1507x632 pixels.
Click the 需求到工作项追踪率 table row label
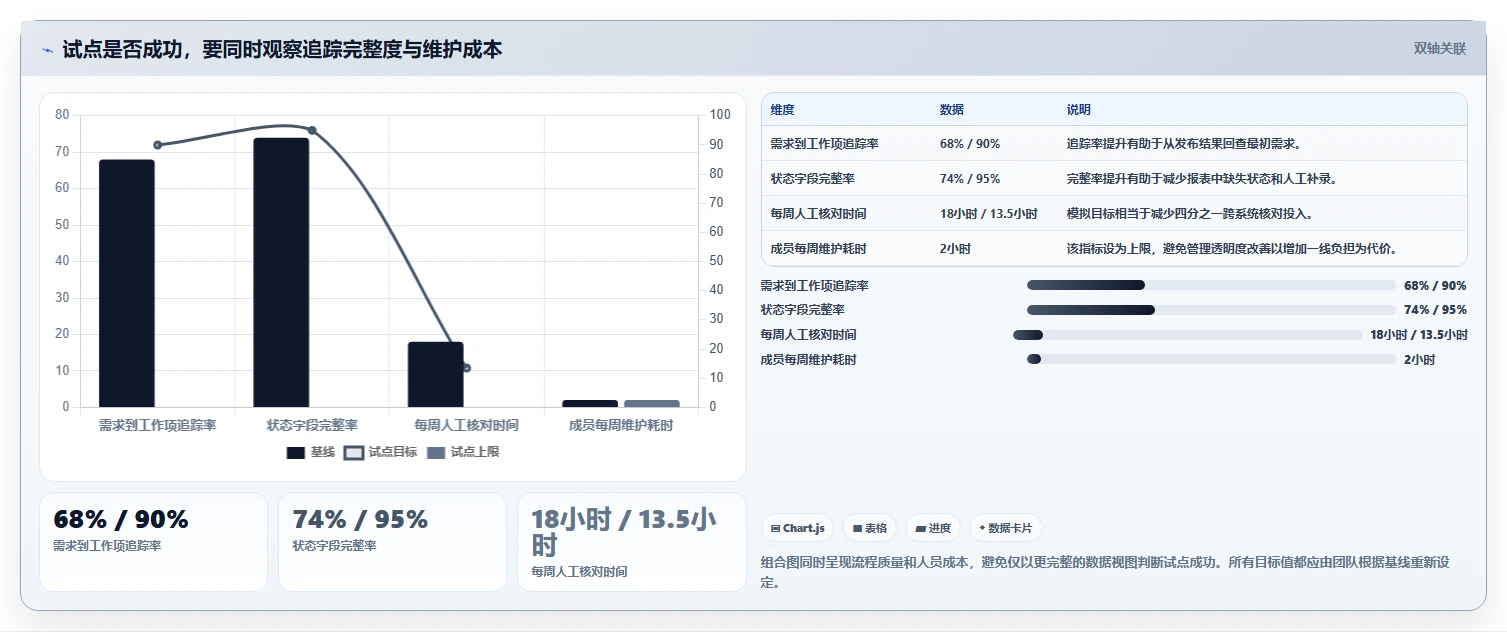click(824, 144)
